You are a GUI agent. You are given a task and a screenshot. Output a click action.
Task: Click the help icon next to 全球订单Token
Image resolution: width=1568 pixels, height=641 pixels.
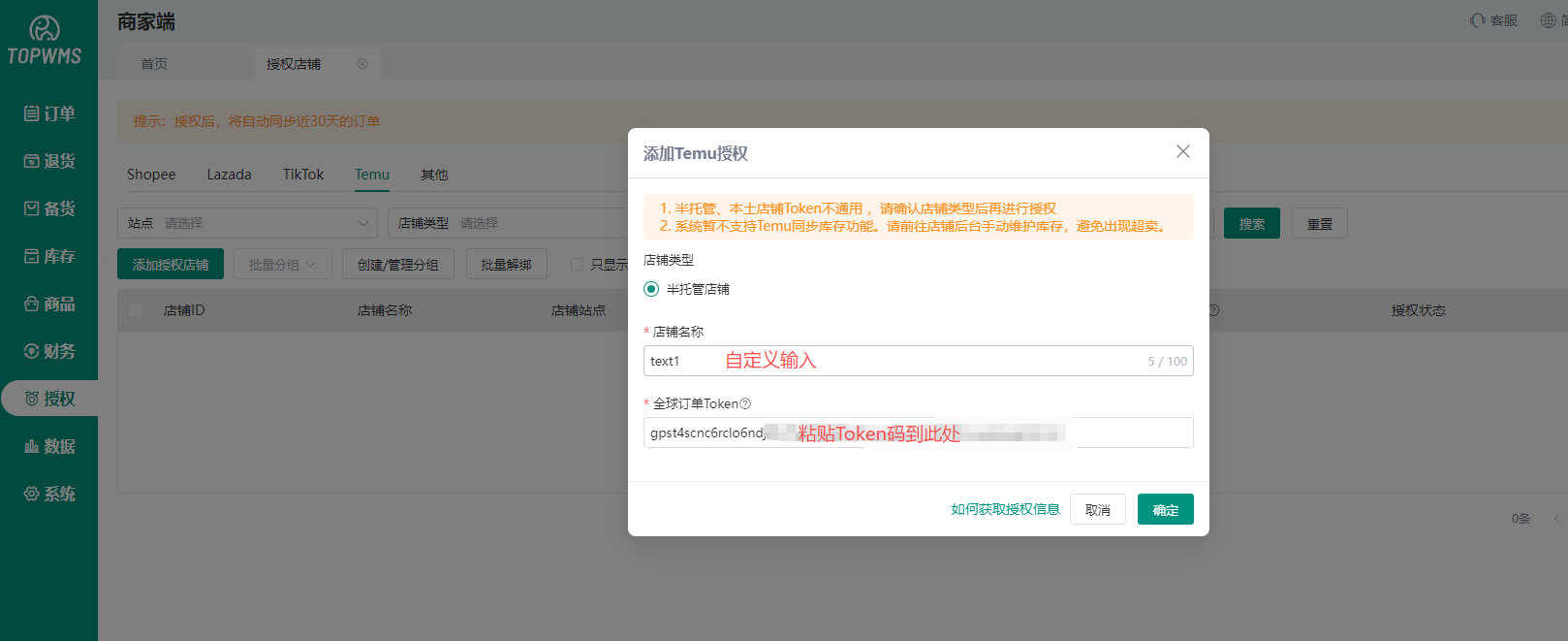745,403
